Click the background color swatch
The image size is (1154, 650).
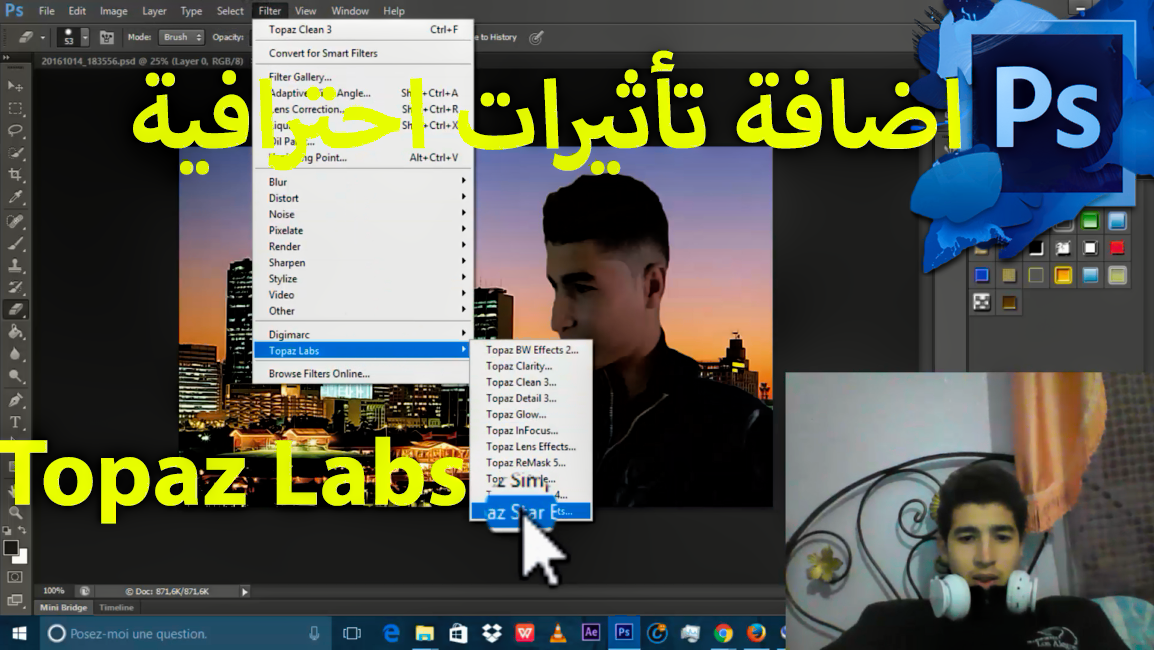pos(21,557)
